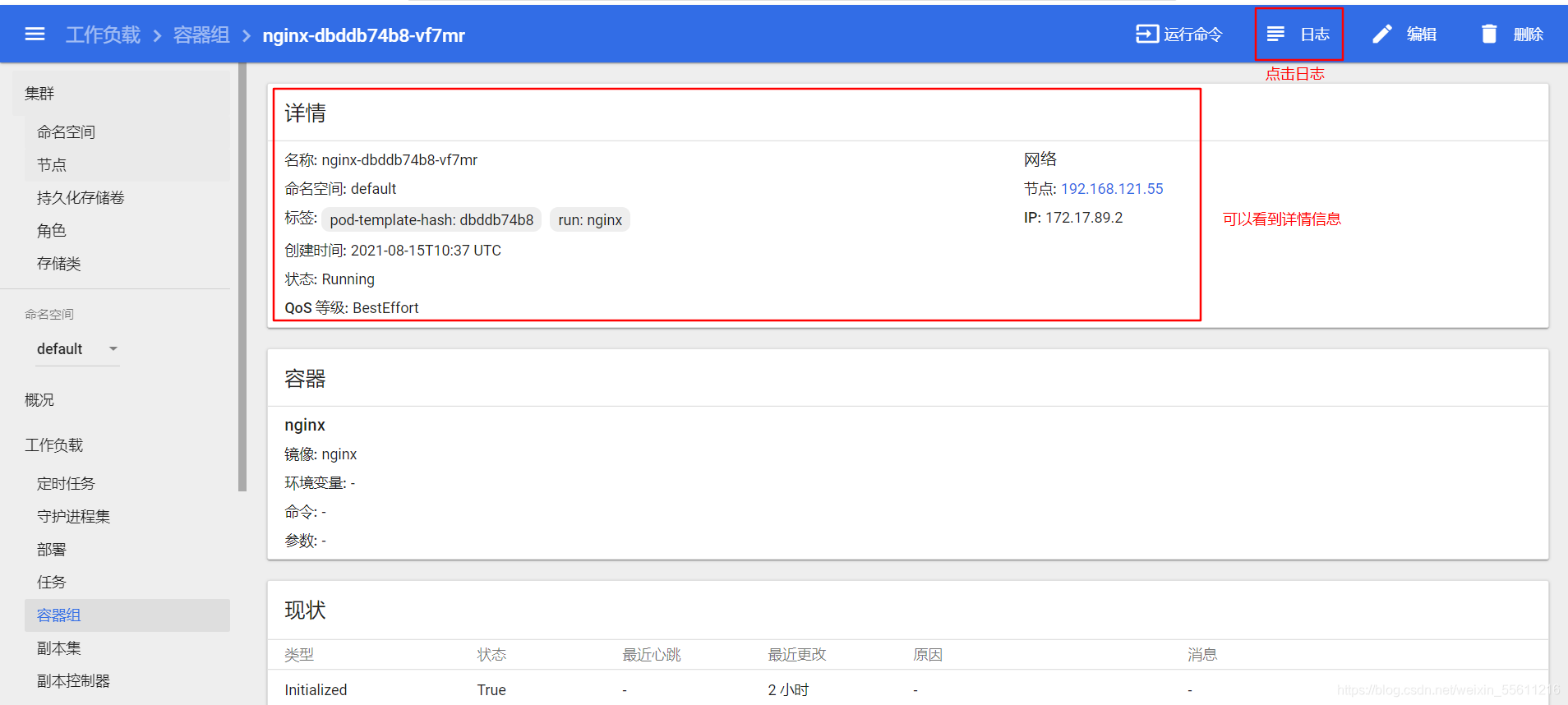Open 命名空间 under cluster
Screen dimensions: 1568x705
click(x=66, y=132)
